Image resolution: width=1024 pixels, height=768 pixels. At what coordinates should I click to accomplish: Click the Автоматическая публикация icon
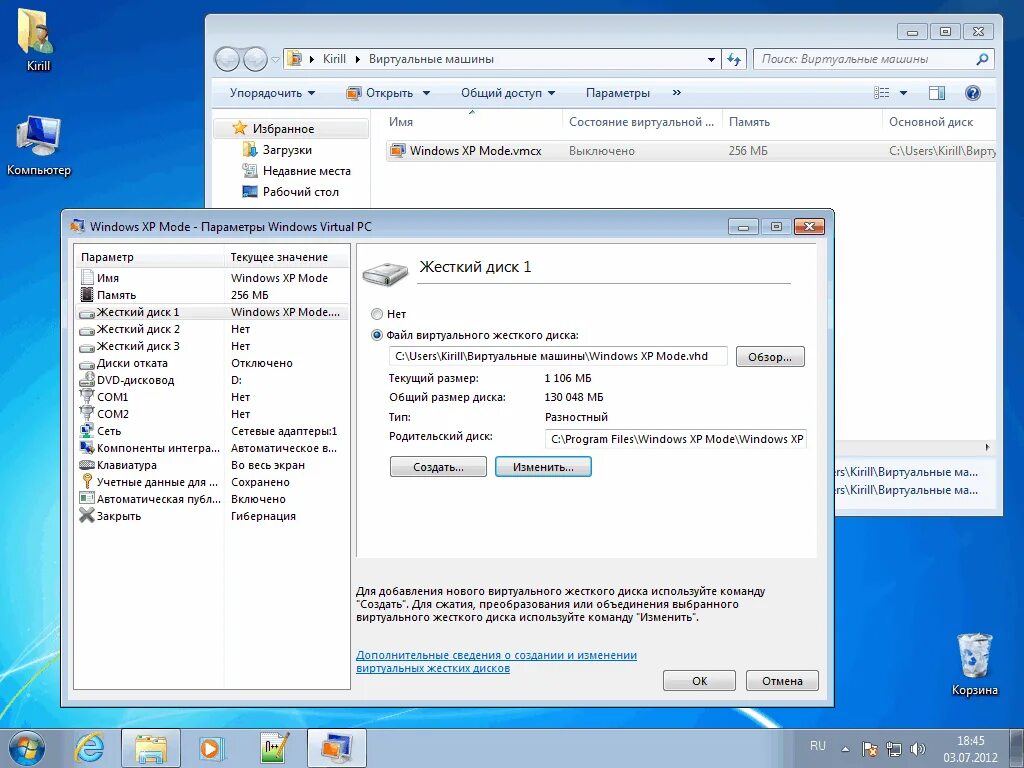click(x=87, y=498)
